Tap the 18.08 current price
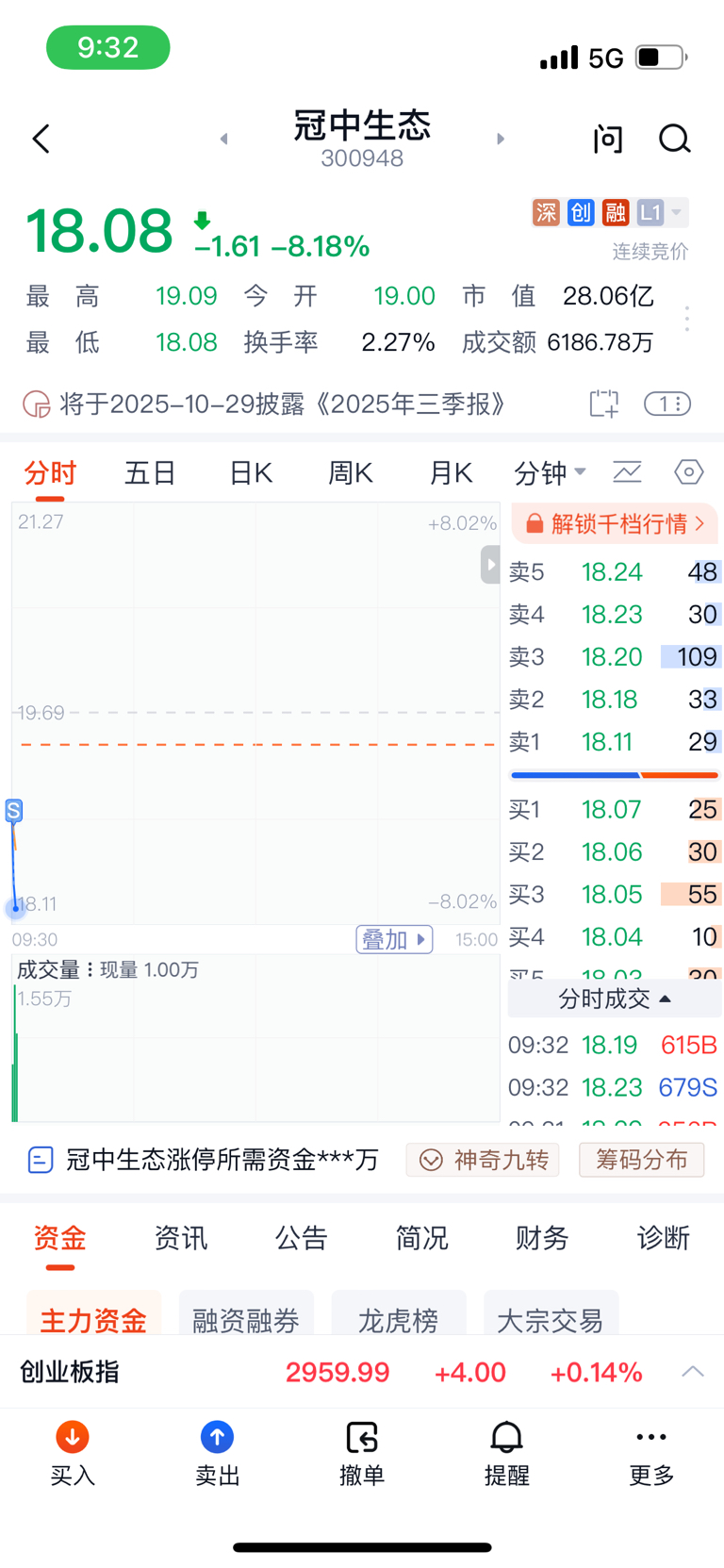The image size is (724, 1568). (x=99, y=231)
